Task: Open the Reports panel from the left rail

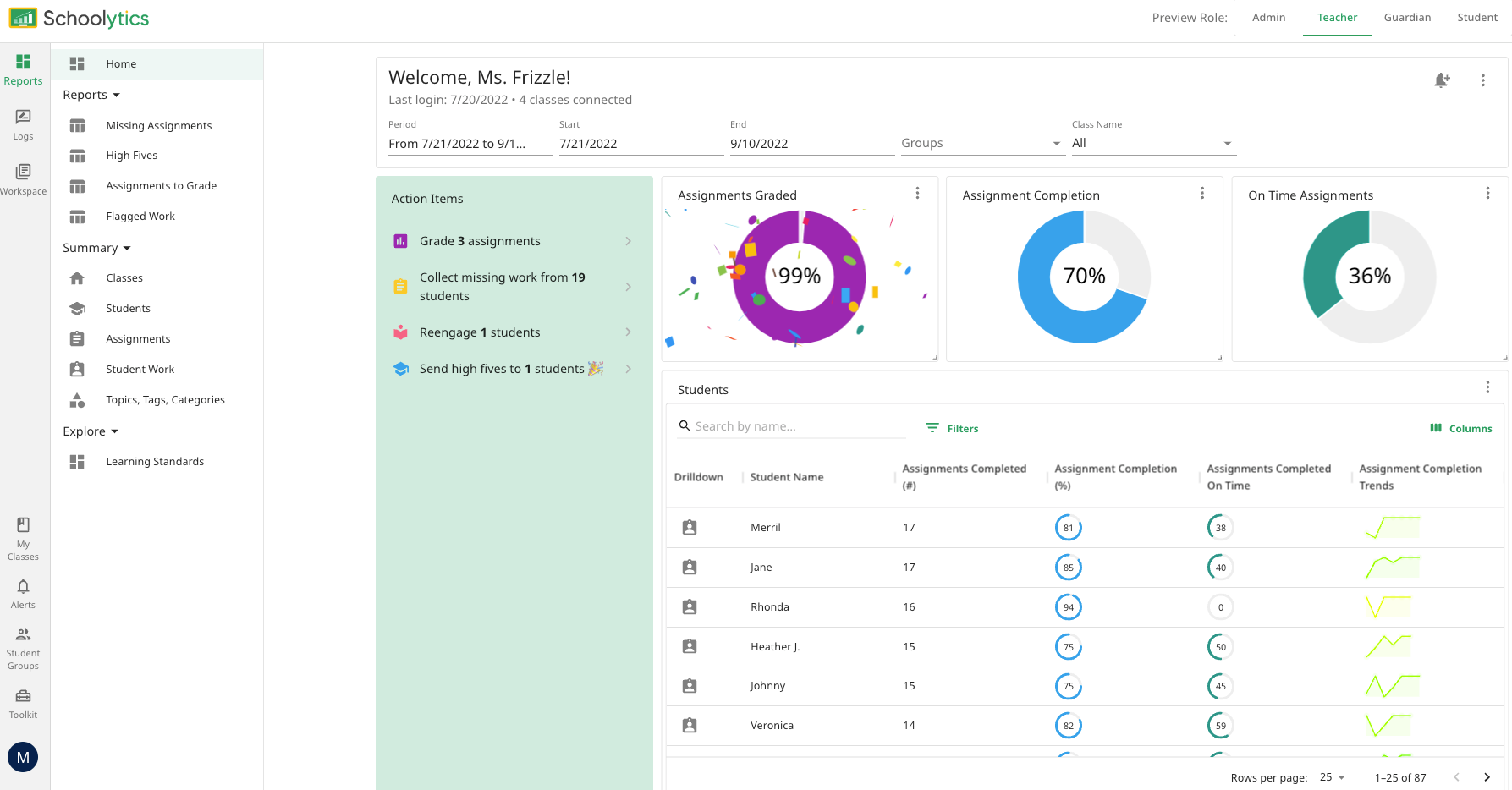Action: tap(23, 68)
